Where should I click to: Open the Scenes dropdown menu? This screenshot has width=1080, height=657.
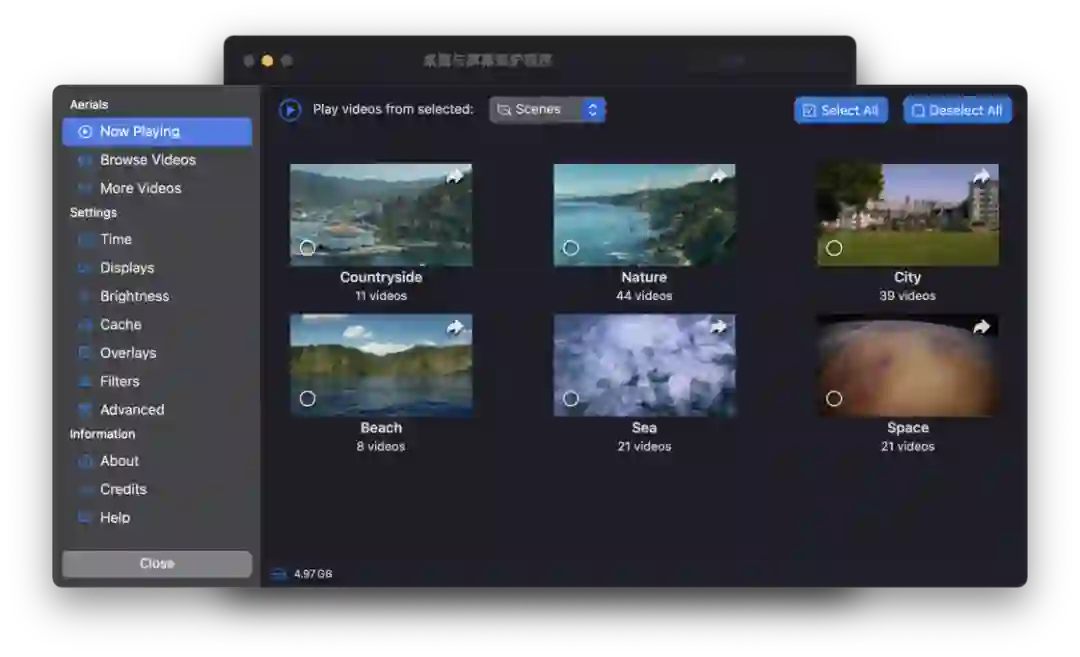(x=547, y=110)
